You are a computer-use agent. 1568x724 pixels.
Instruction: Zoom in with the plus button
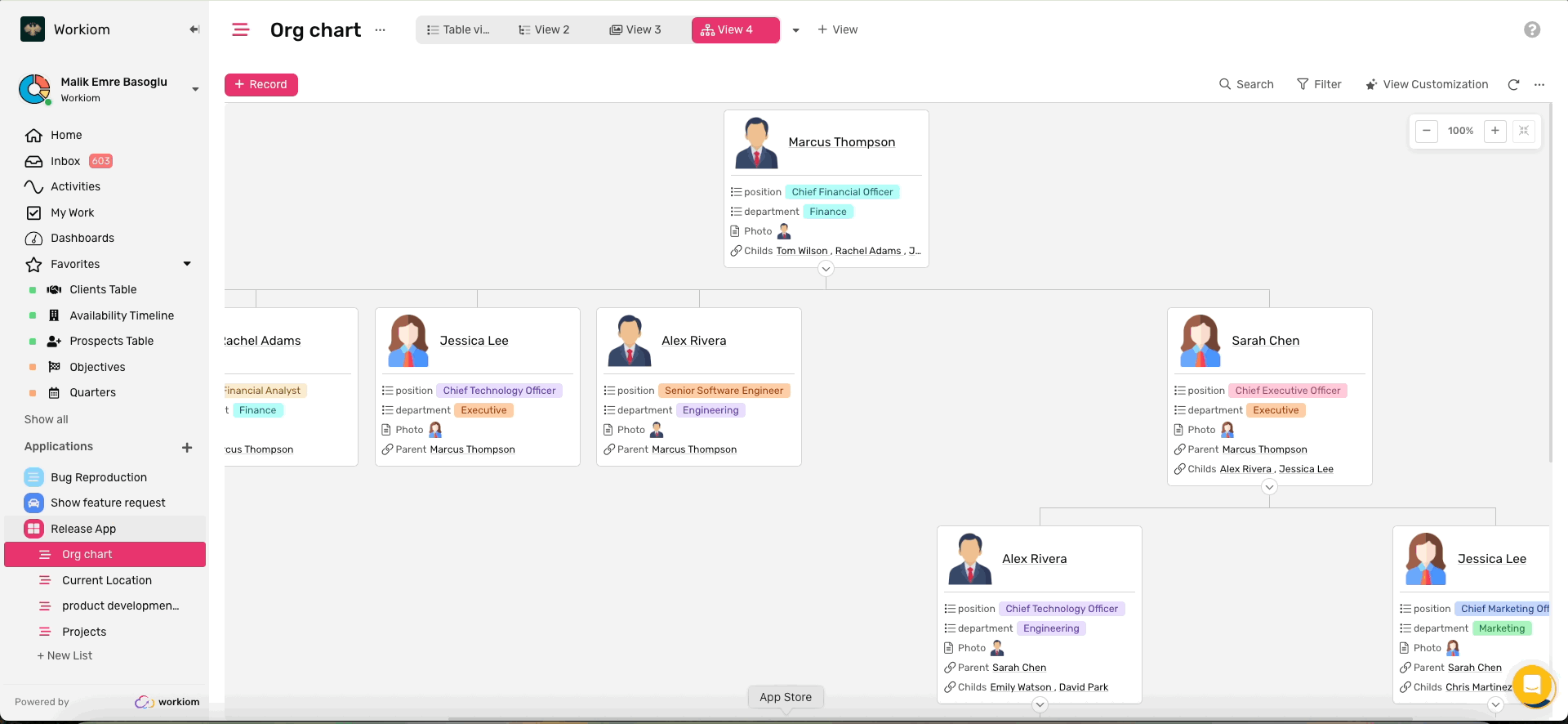tap(1495, 131)
